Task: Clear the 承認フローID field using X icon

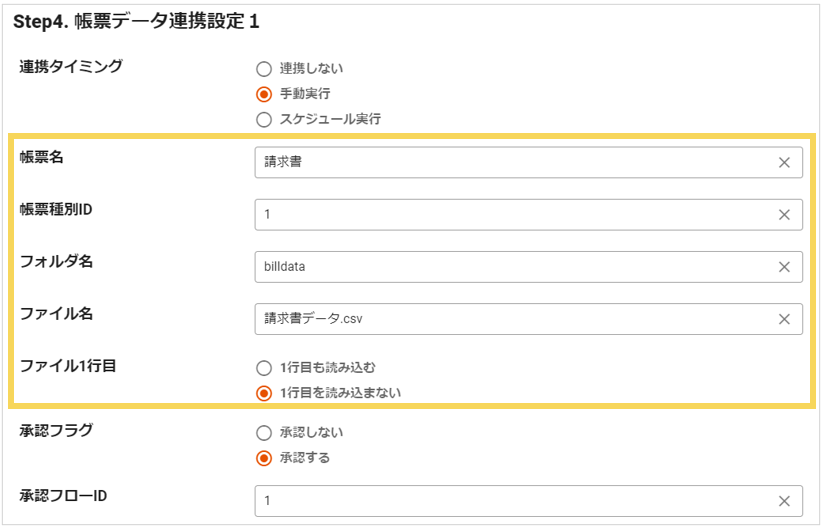Action: (784, 501)
